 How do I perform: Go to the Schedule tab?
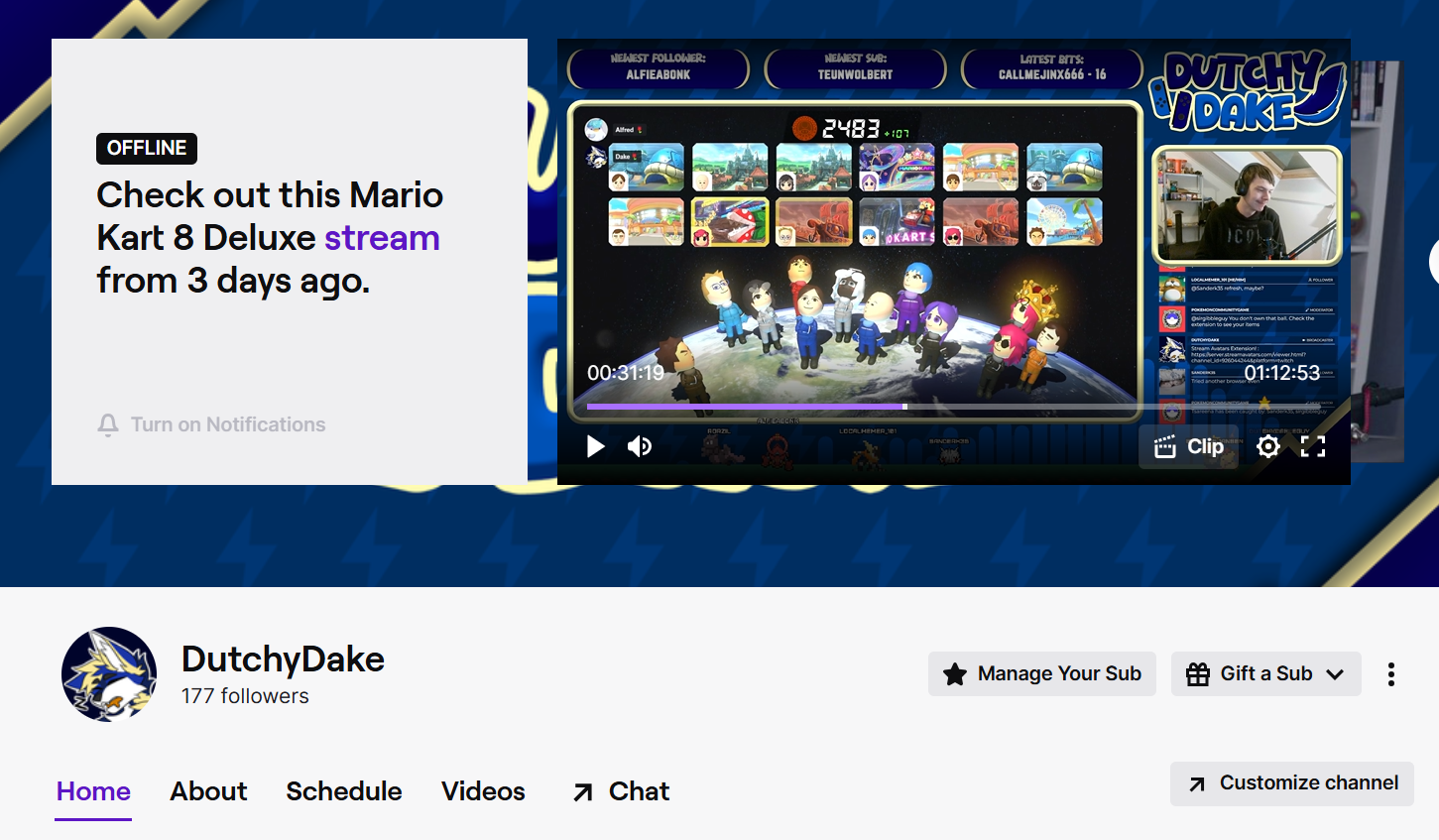(x=344, y=791)
